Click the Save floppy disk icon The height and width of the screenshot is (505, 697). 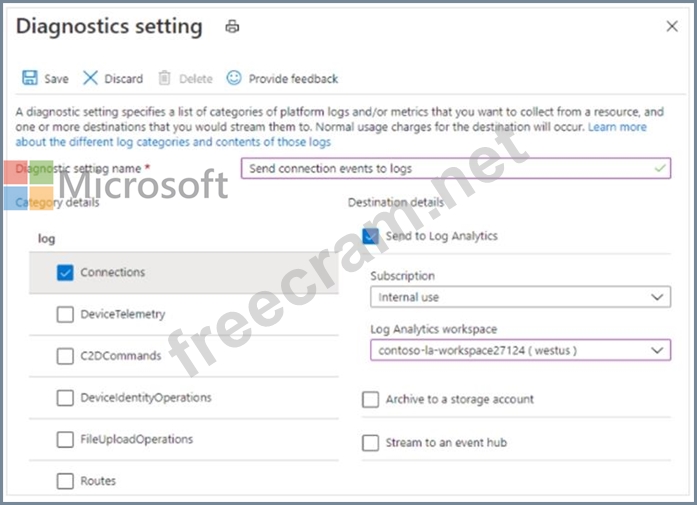tap(30, 78)
